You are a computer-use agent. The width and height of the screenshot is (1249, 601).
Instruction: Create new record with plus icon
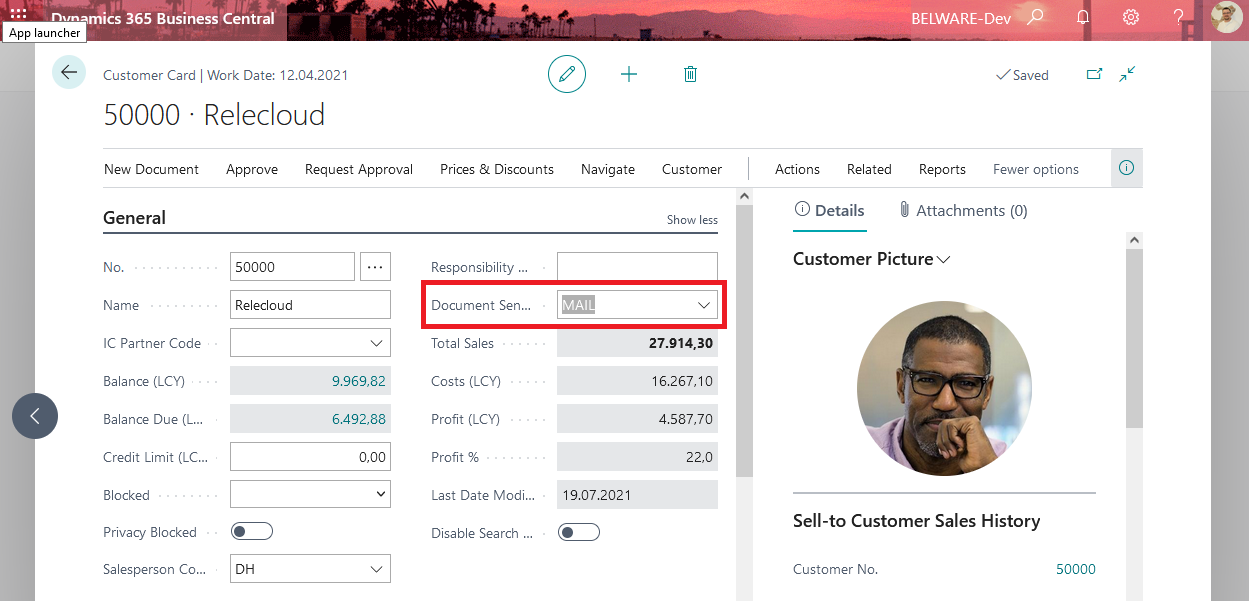(629, 74)
